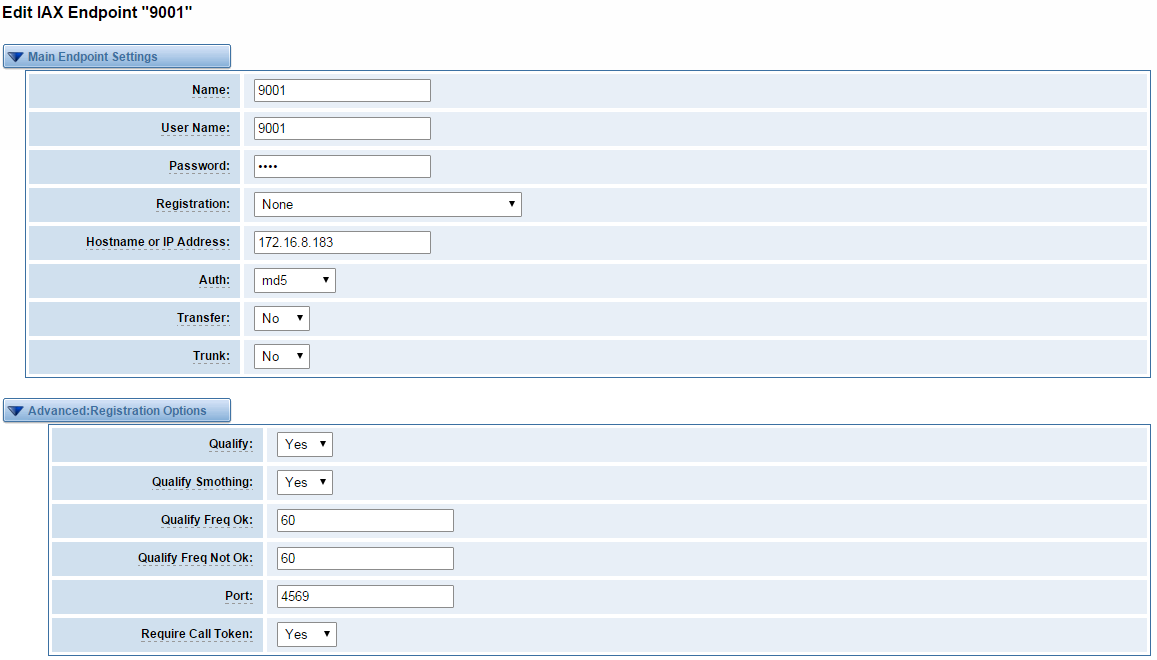The image size is (1157, 660).
Task: Click the "Qualify Freq Not Ok:" label
Action: 196,558
